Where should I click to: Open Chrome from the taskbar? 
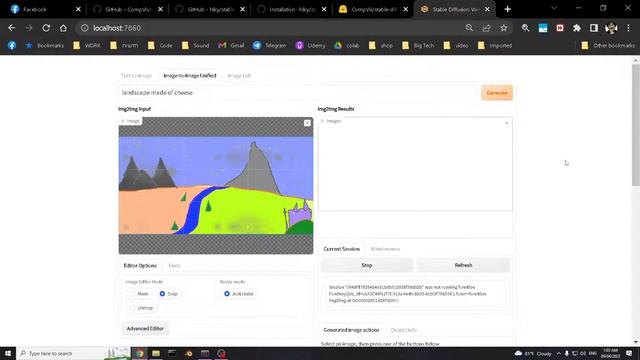coord(140,353)
